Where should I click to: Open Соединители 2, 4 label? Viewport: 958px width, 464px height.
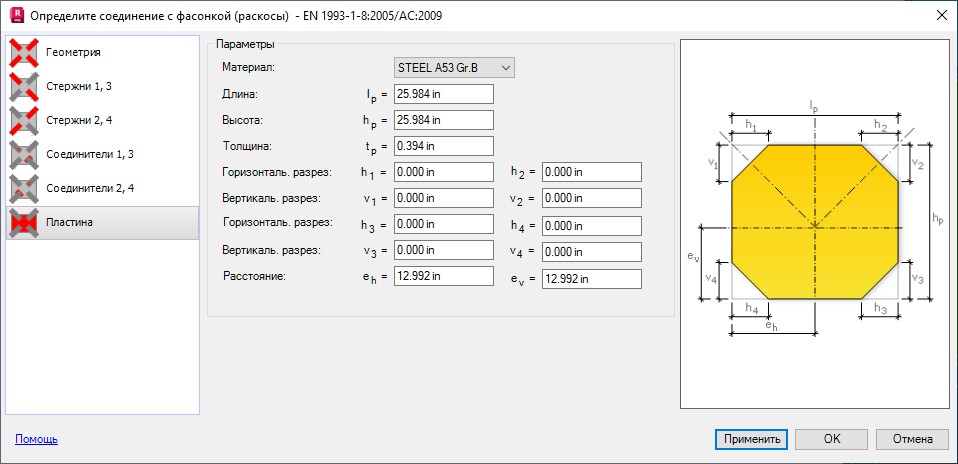click(x=90, y=188)
